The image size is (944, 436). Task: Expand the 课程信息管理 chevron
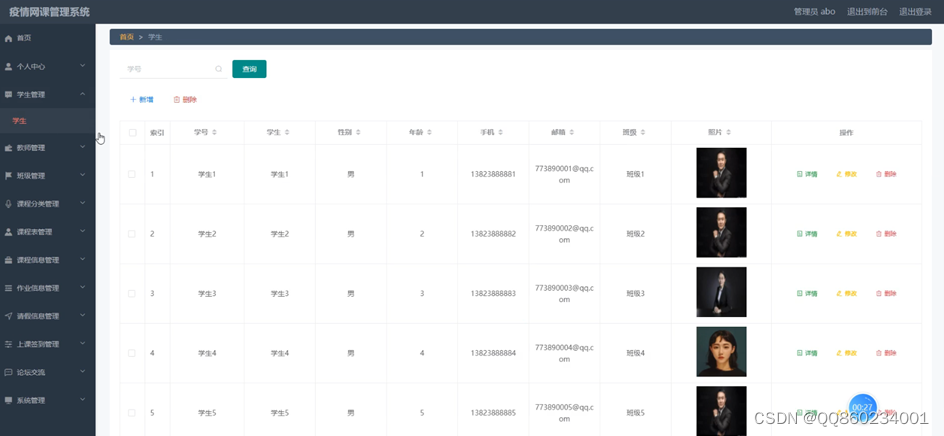pyautogui.click(x=83, y=259)
